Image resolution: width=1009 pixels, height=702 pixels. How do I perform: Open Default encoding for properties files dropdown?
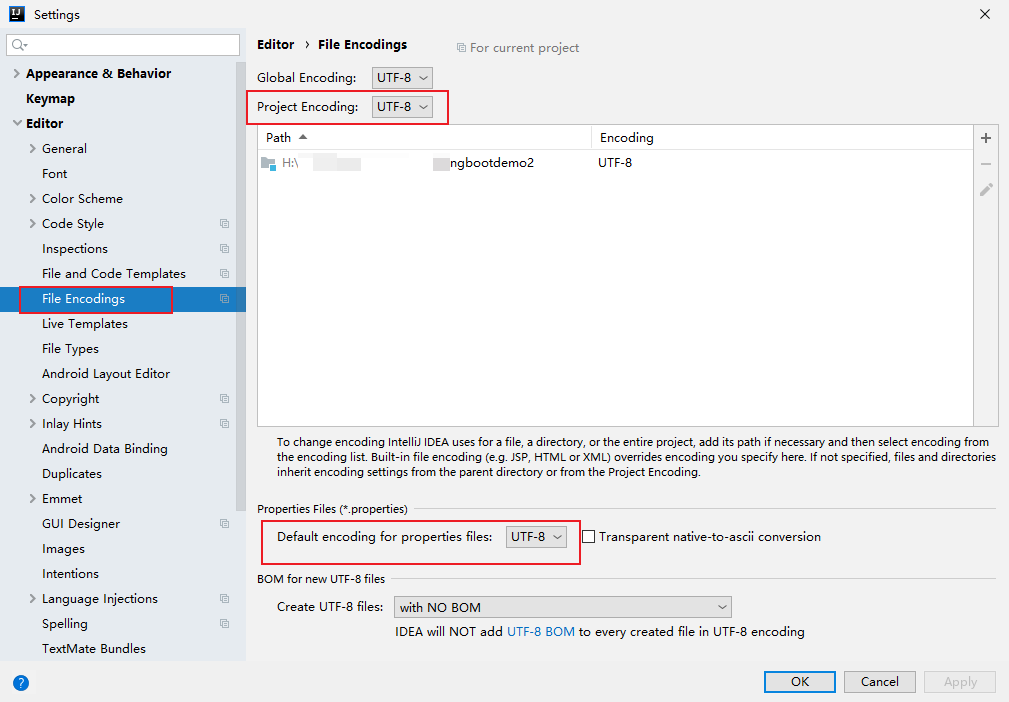pyautogui.click(x=537, y=537)
